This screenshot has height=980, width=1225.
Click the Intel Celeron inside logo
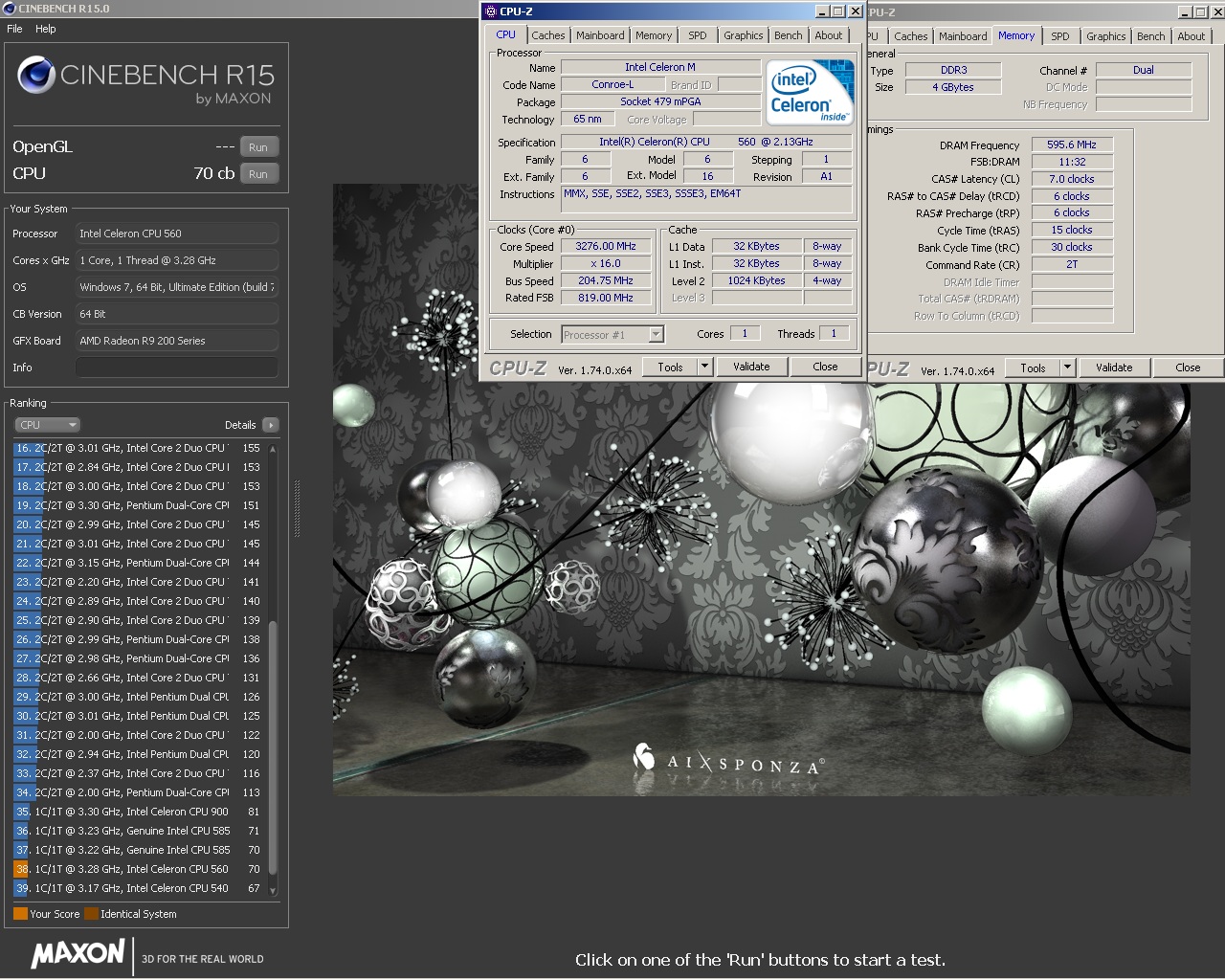(x=810, y=92)
